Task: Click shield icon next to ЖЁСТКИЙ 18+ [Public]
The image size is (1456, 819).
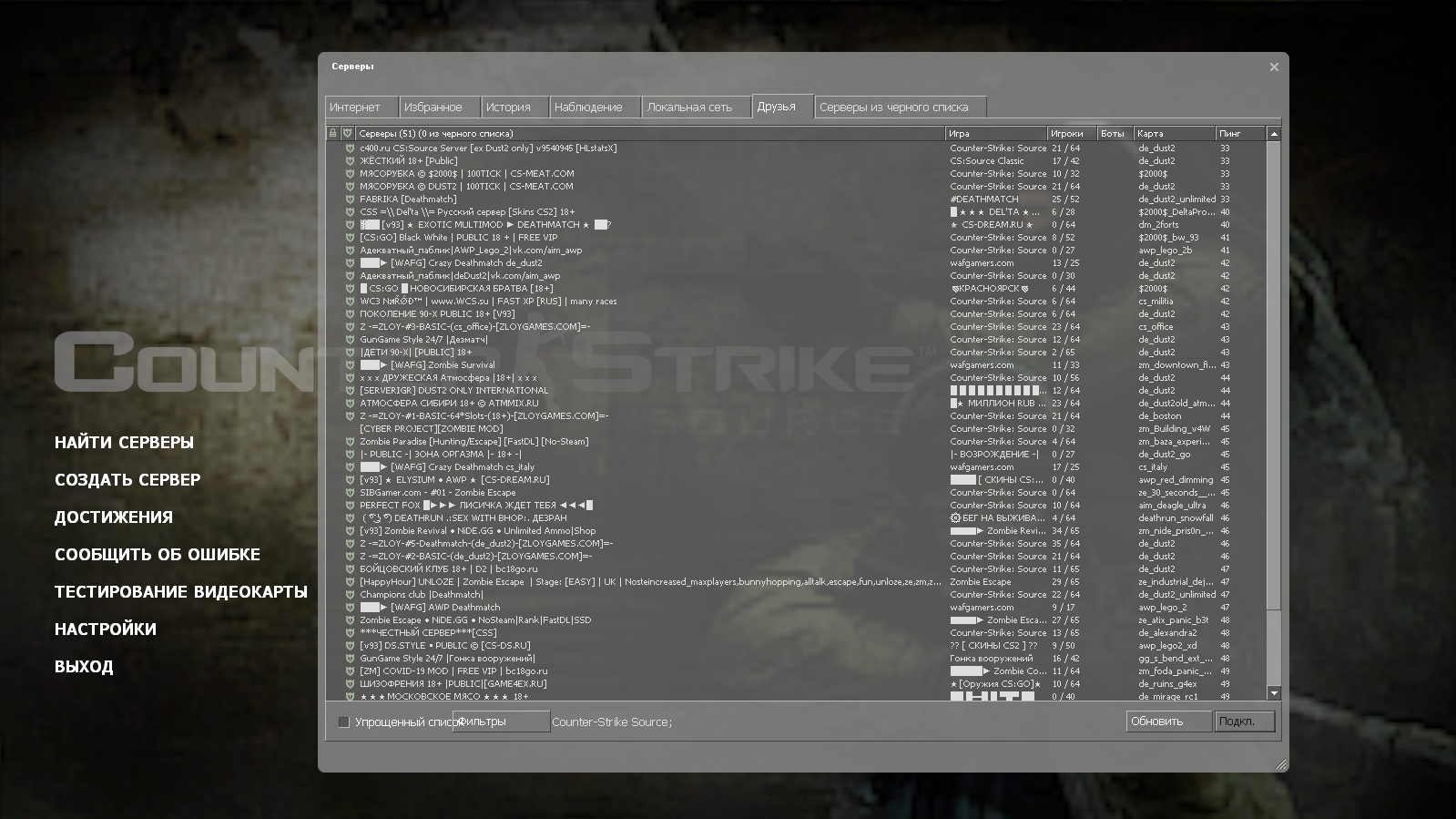Action: pyautogui.click(x=350, y=160)
